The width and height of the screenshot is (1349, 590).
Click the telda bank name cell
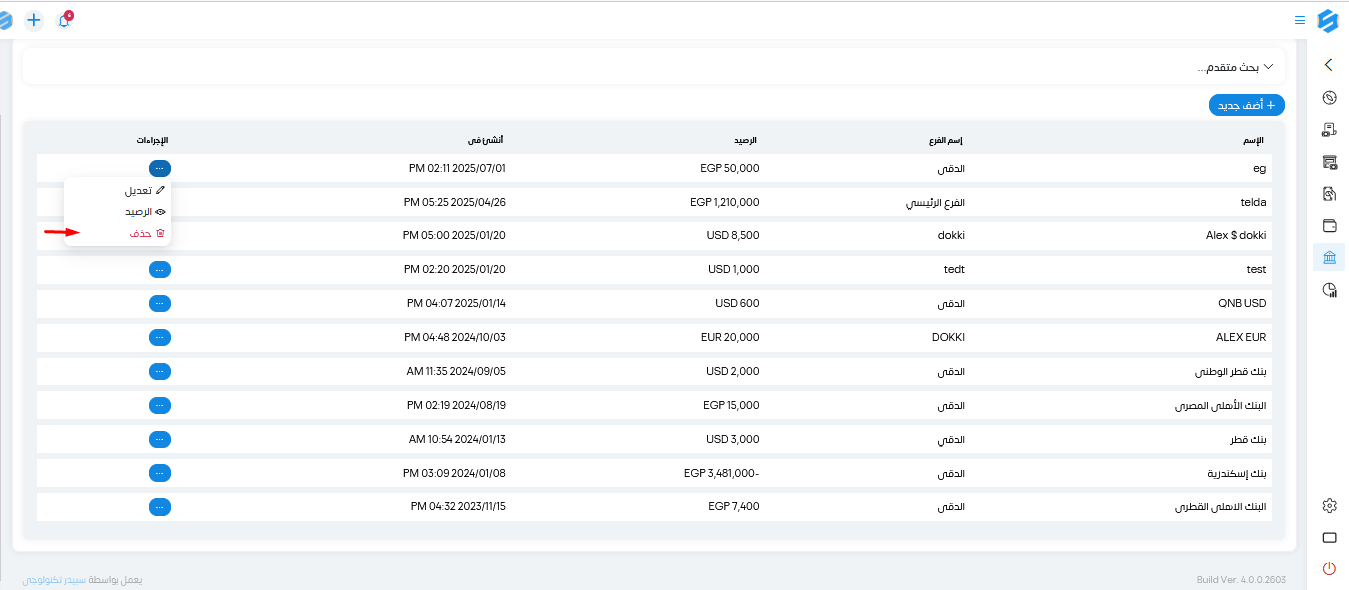tap(1253, 202)
